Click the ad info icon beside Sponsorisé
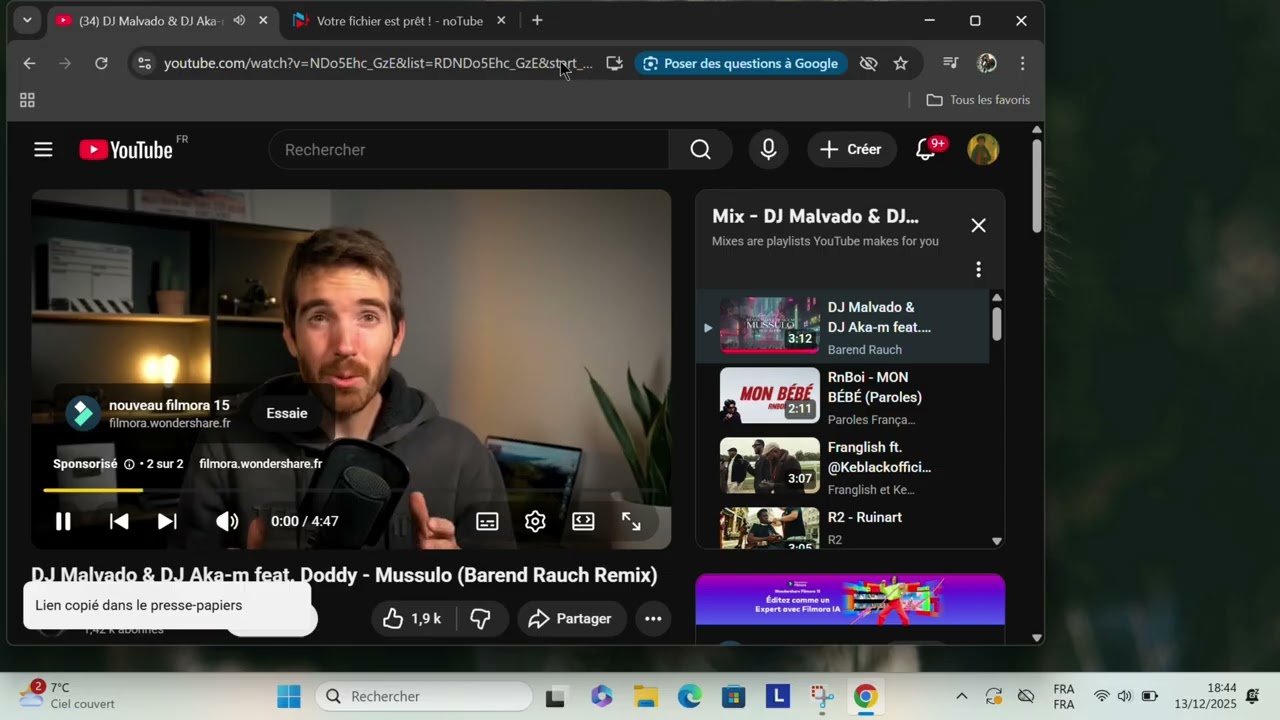Image resolution: width=1280 pixels, height=720 pixels. (x=129, y=464)
